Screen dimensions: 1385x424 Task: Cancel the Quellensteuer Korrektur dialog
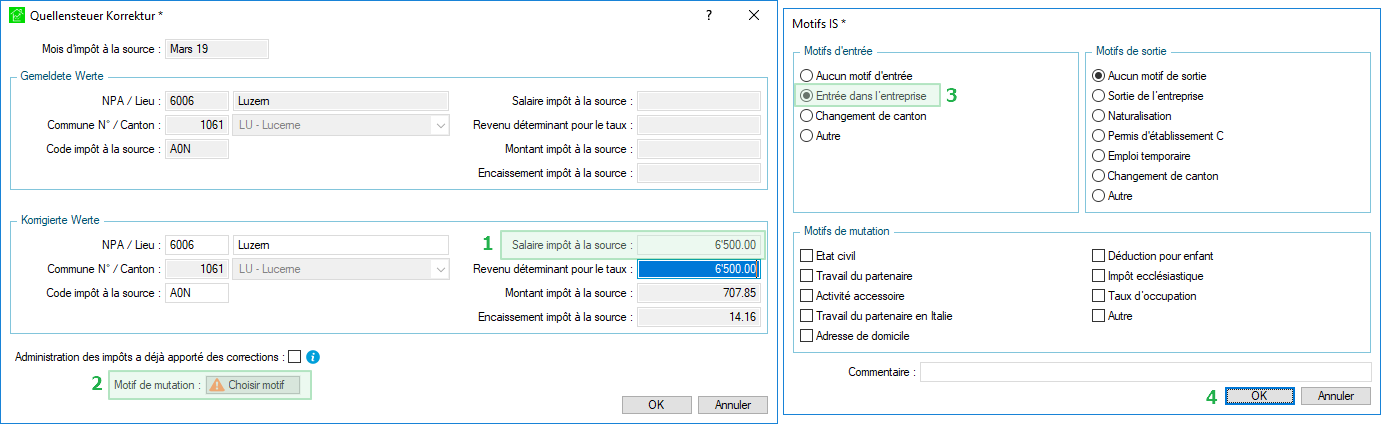click(x=732, y=405)
